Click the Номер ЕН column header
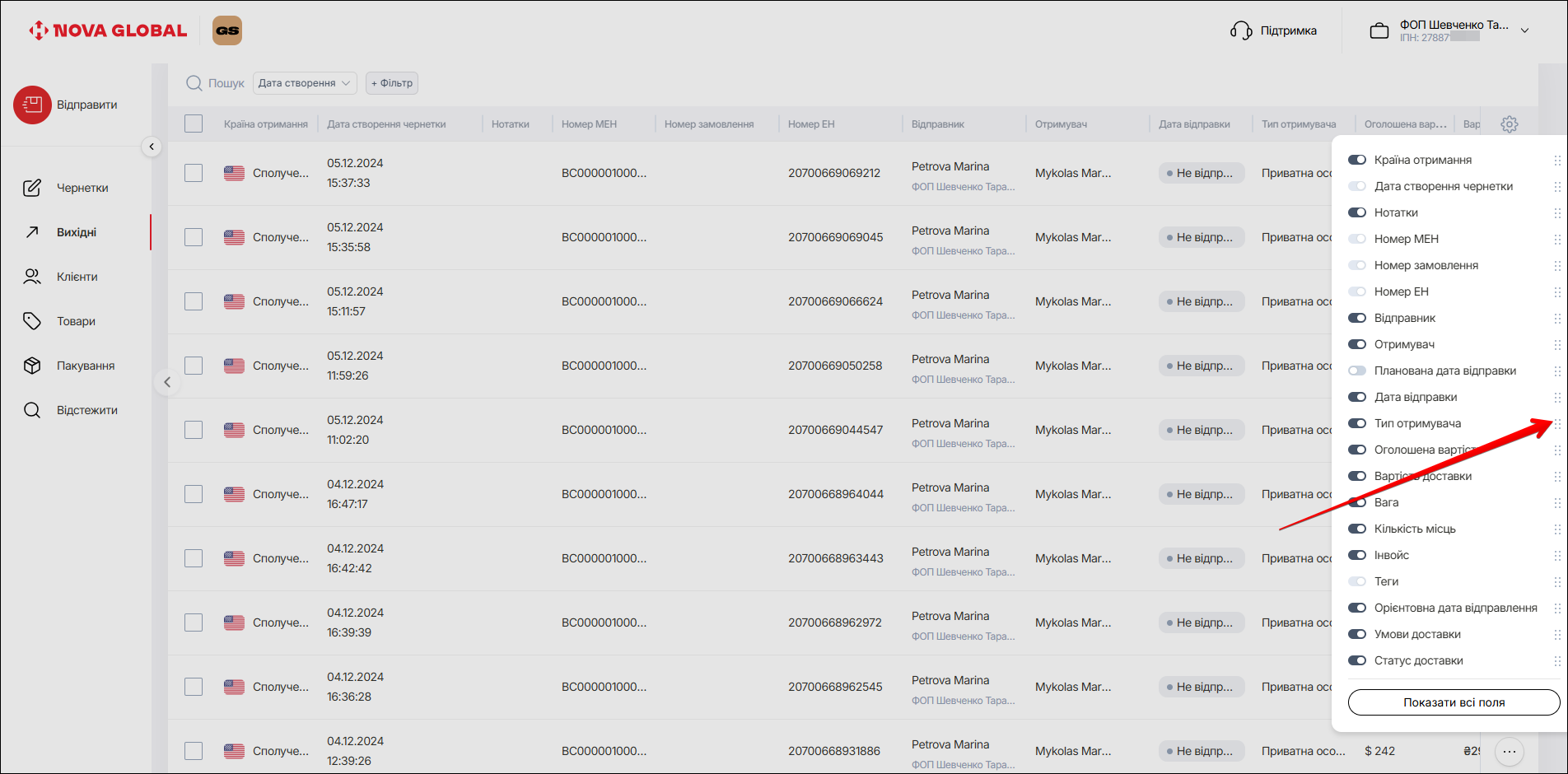This screenshot has height=774, width=1568. [811, 124]
